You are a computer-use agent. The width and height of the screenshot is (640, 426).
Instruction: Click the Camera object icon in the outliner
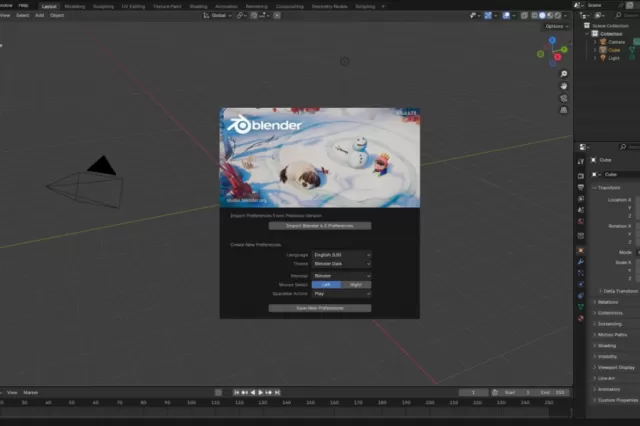tap(603, 42)
